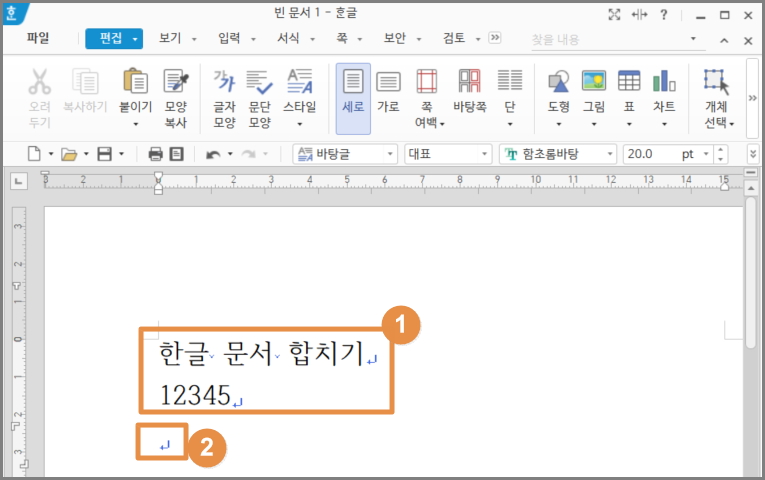Expand the 표 dropdown arrow
This screenshot has height=480, width=765.
(x=629, y=124)
